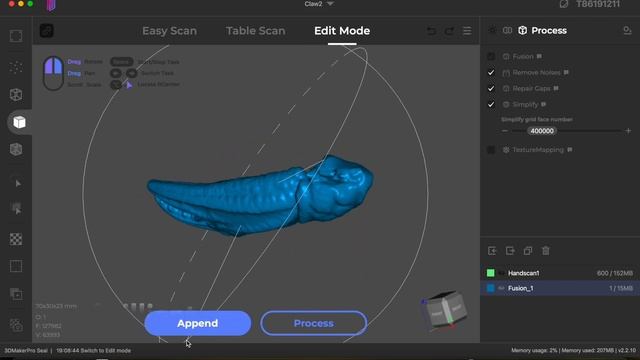
Task: Select the Fusion_1 layer row
Action: tap(560, 288)
